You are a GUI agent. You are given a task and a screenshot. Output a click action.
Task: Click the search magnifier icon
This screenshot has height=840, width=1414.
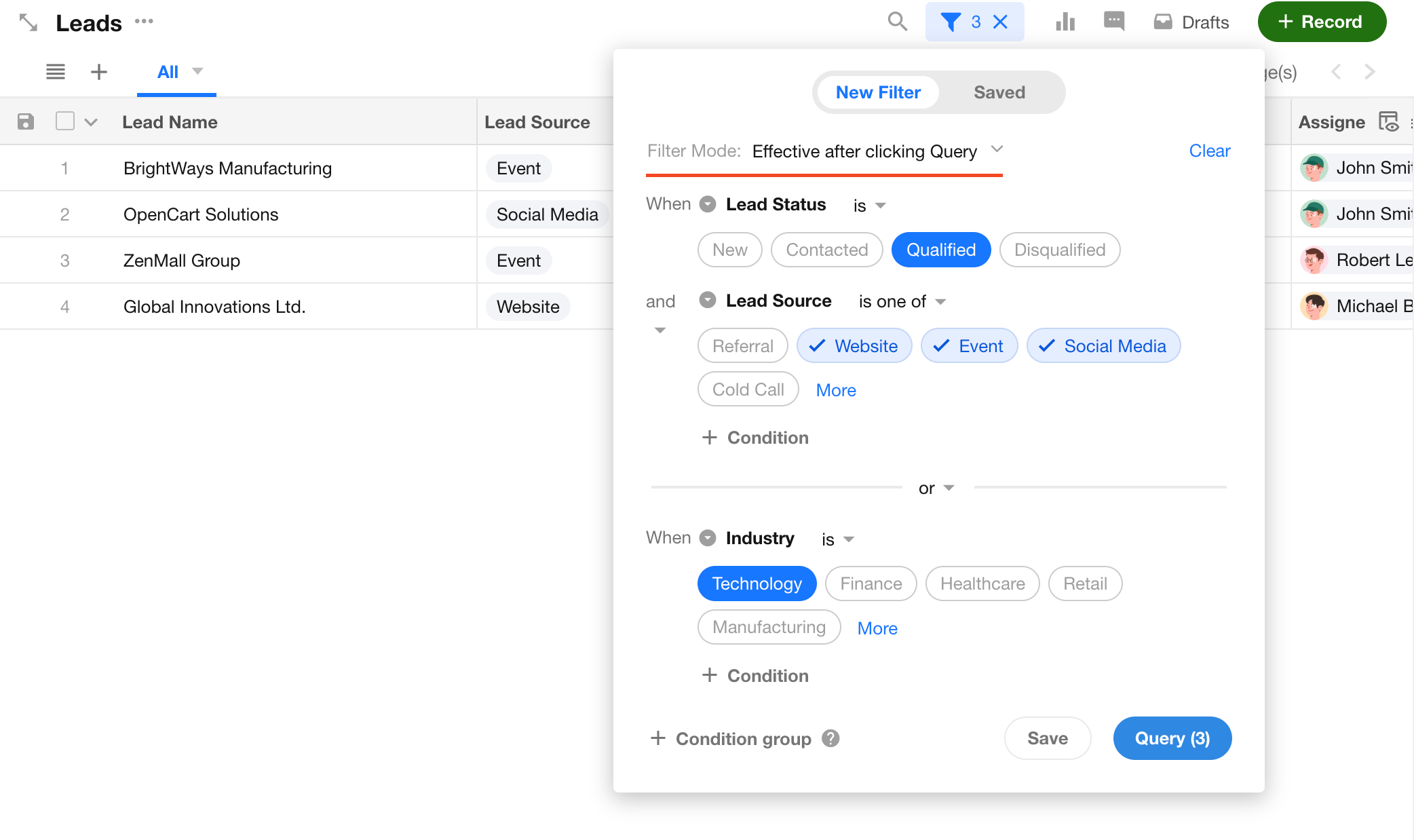(897, 22)
